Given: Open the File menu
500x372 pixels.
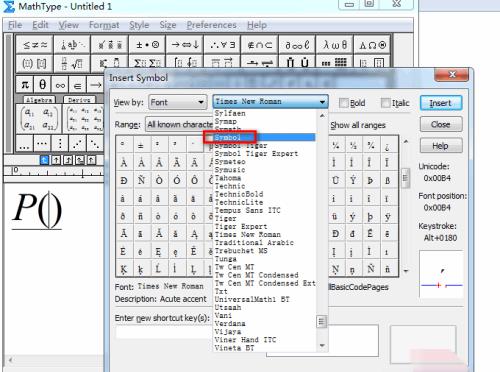Looking at the screenshot, I should click(x=15, y=25).
